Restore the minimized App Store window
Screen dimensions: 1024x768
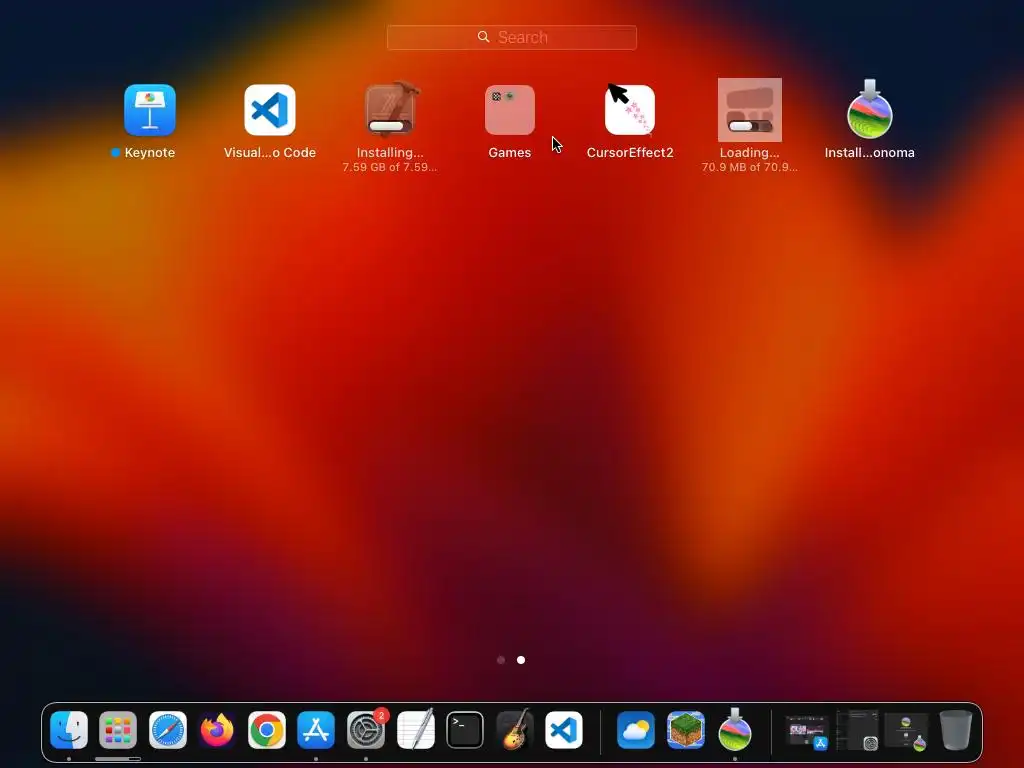click(807, 731)
